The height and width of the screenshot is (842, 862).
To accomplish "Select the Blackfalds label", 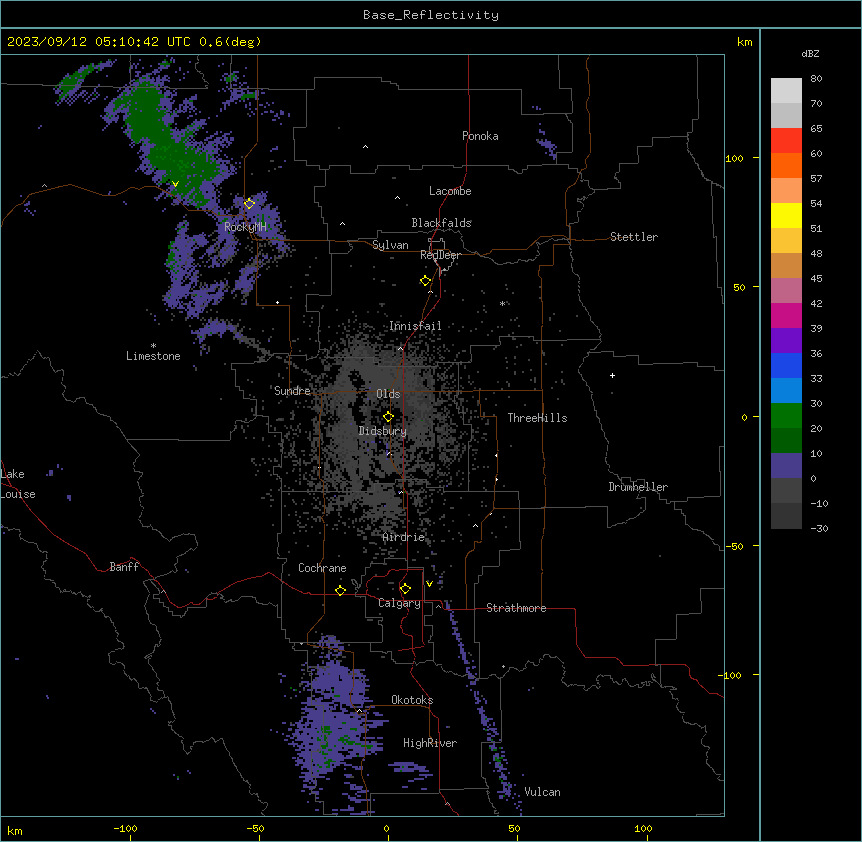I will 441,223.
